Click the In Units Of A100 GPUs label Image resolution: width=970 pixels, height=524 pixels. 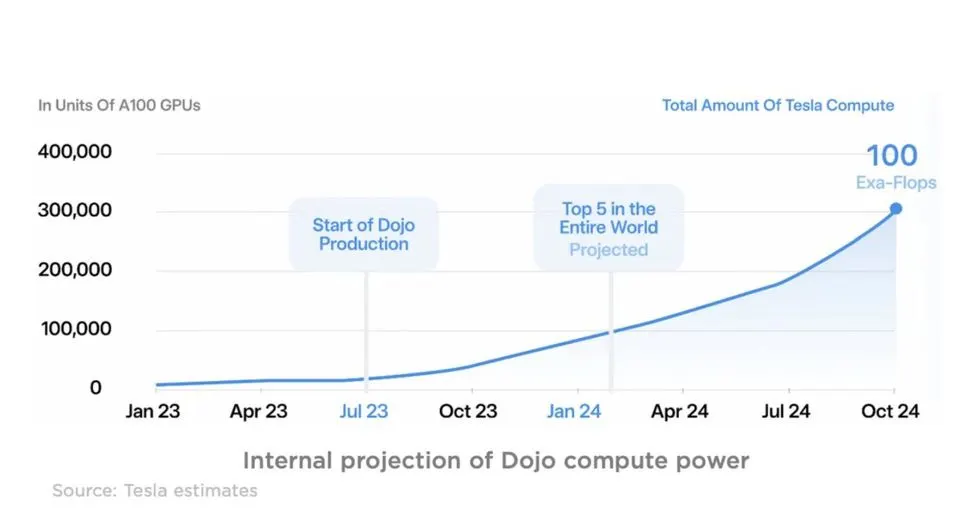(x=119, y=106)
